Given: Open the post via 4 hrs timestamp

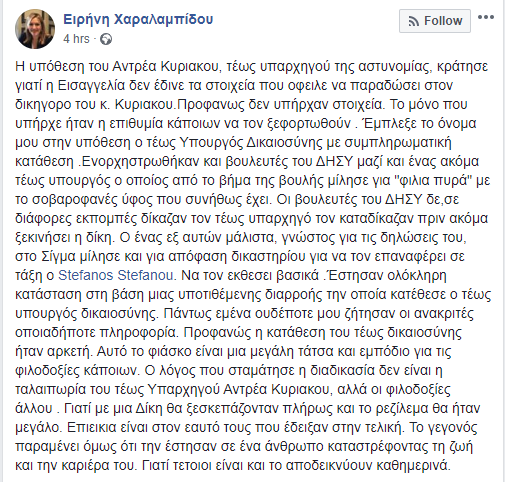Looking at the screenshot, I should (76, 39).
